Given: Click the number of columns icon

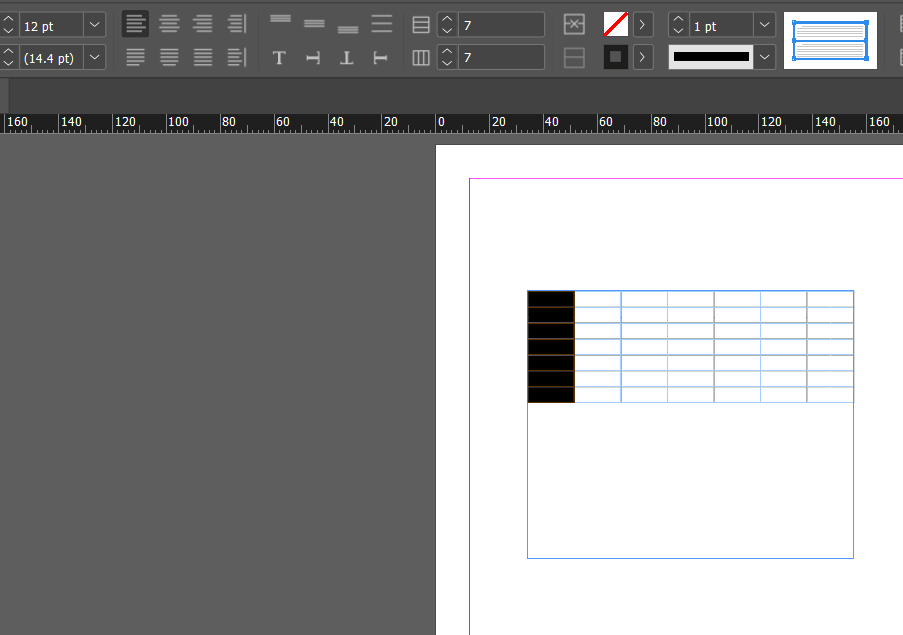Looking at the screenshot, I should 421,57.
